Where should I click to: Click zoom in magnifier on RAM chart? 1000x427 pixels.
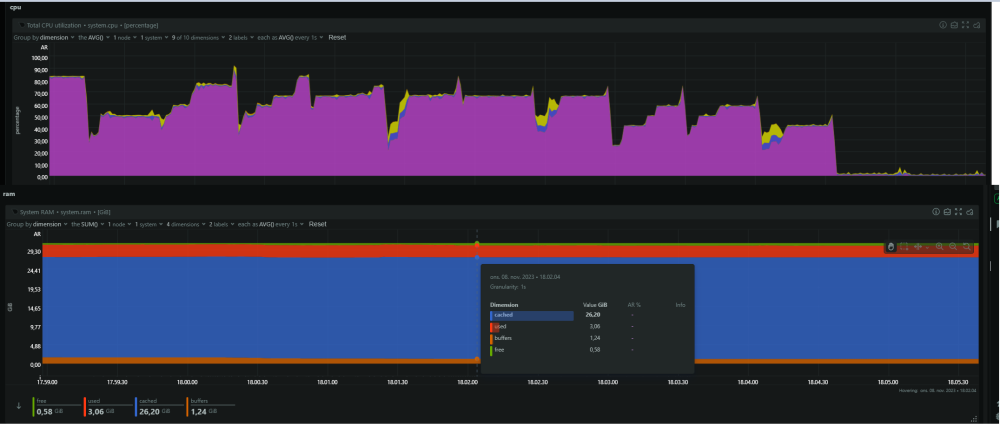click(939, 247)
